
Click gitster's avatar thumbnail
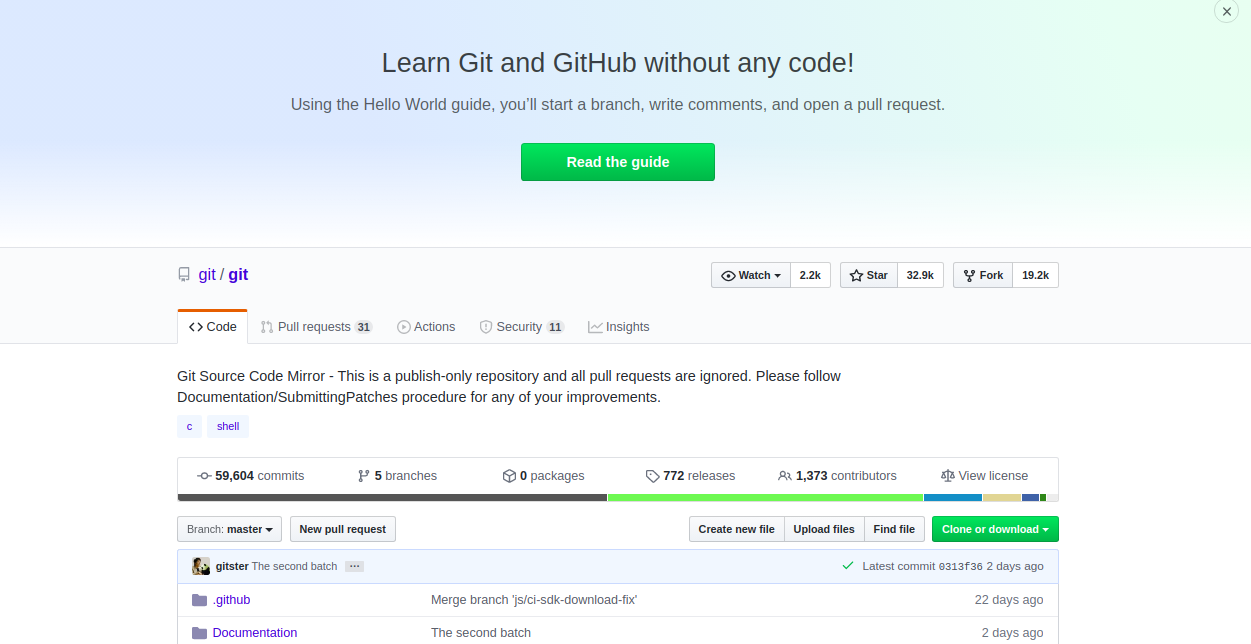(201, 566)
